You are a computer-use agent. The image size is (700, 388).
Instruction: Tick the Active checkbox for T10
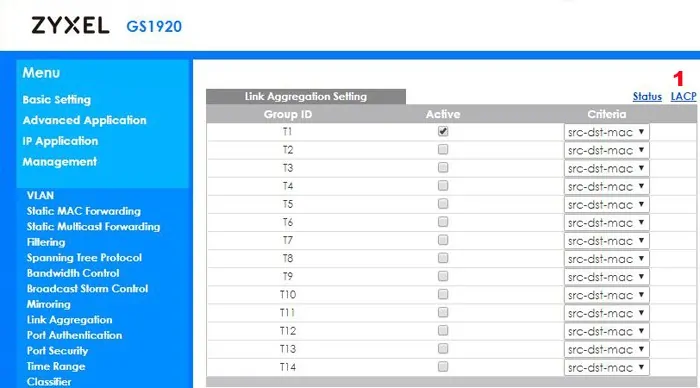pos(443,294)
